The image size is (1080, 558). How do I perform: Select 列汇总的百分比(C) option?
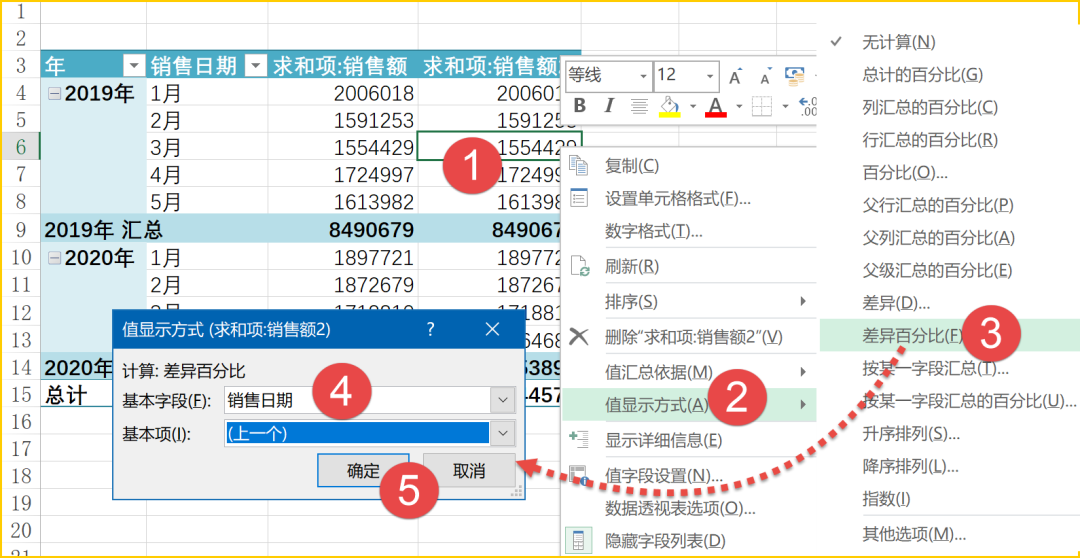click(x=930, y=107)
